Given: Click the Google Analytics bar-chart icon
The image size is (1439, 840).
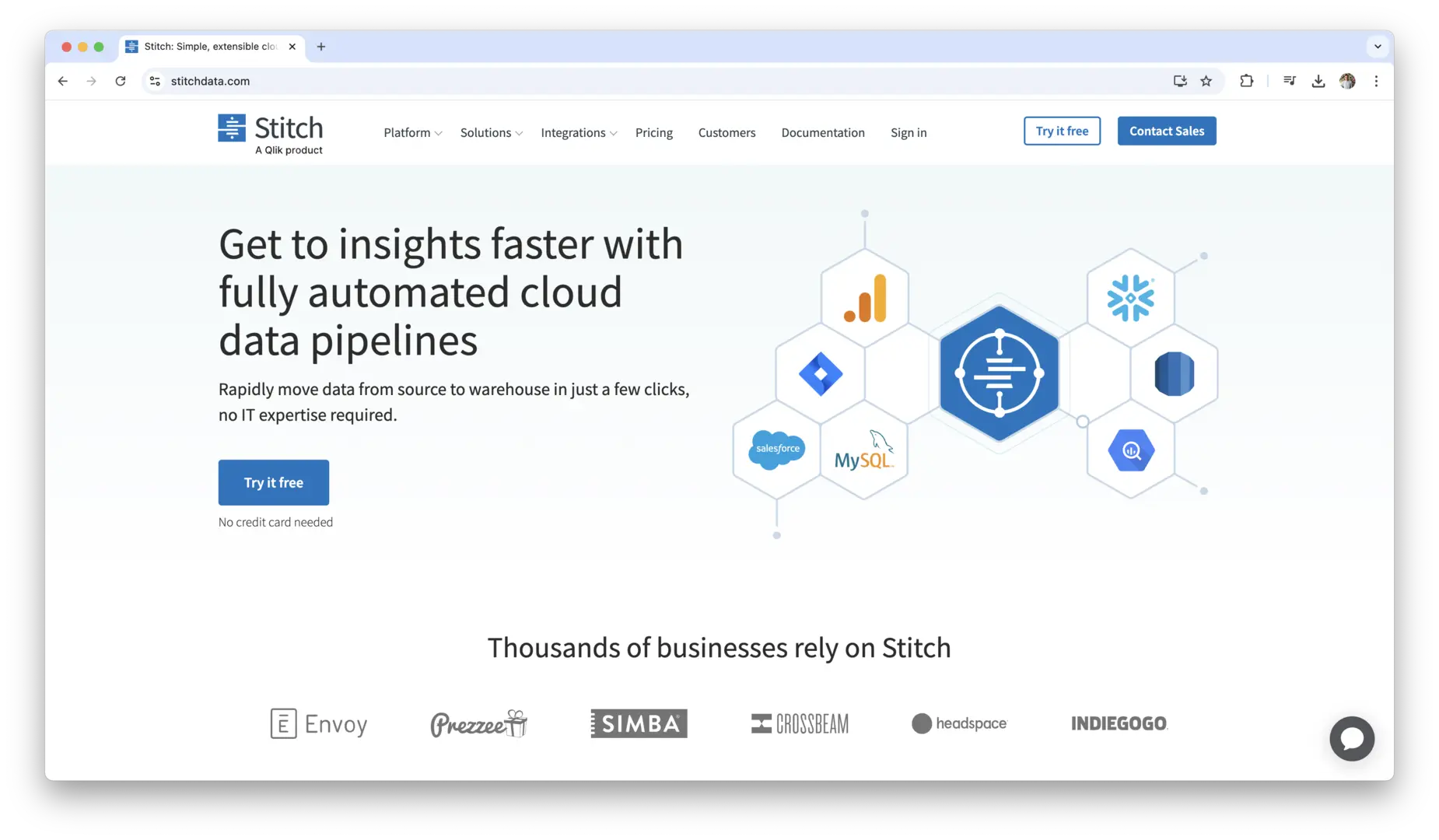Looking at the screenshot, I should (865, 298).
